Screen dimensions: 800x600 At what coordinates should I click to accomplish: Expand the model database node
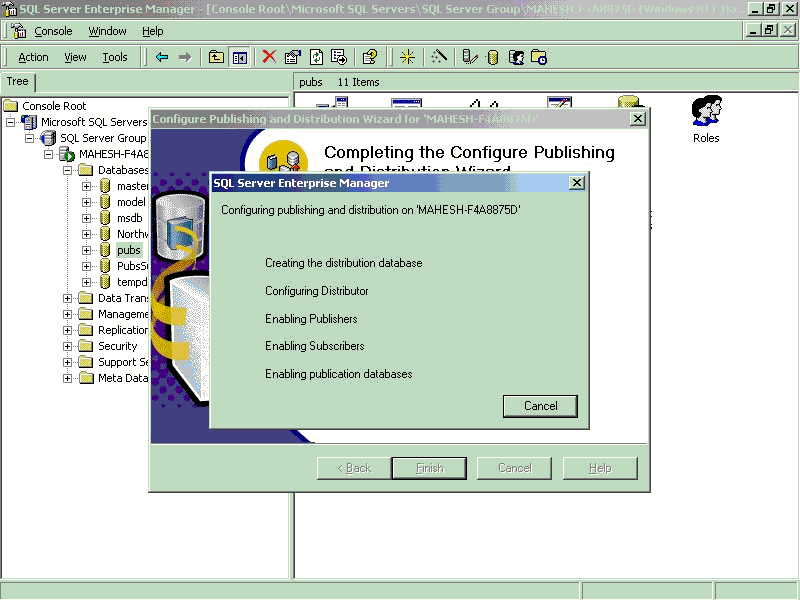pos(86,202)
